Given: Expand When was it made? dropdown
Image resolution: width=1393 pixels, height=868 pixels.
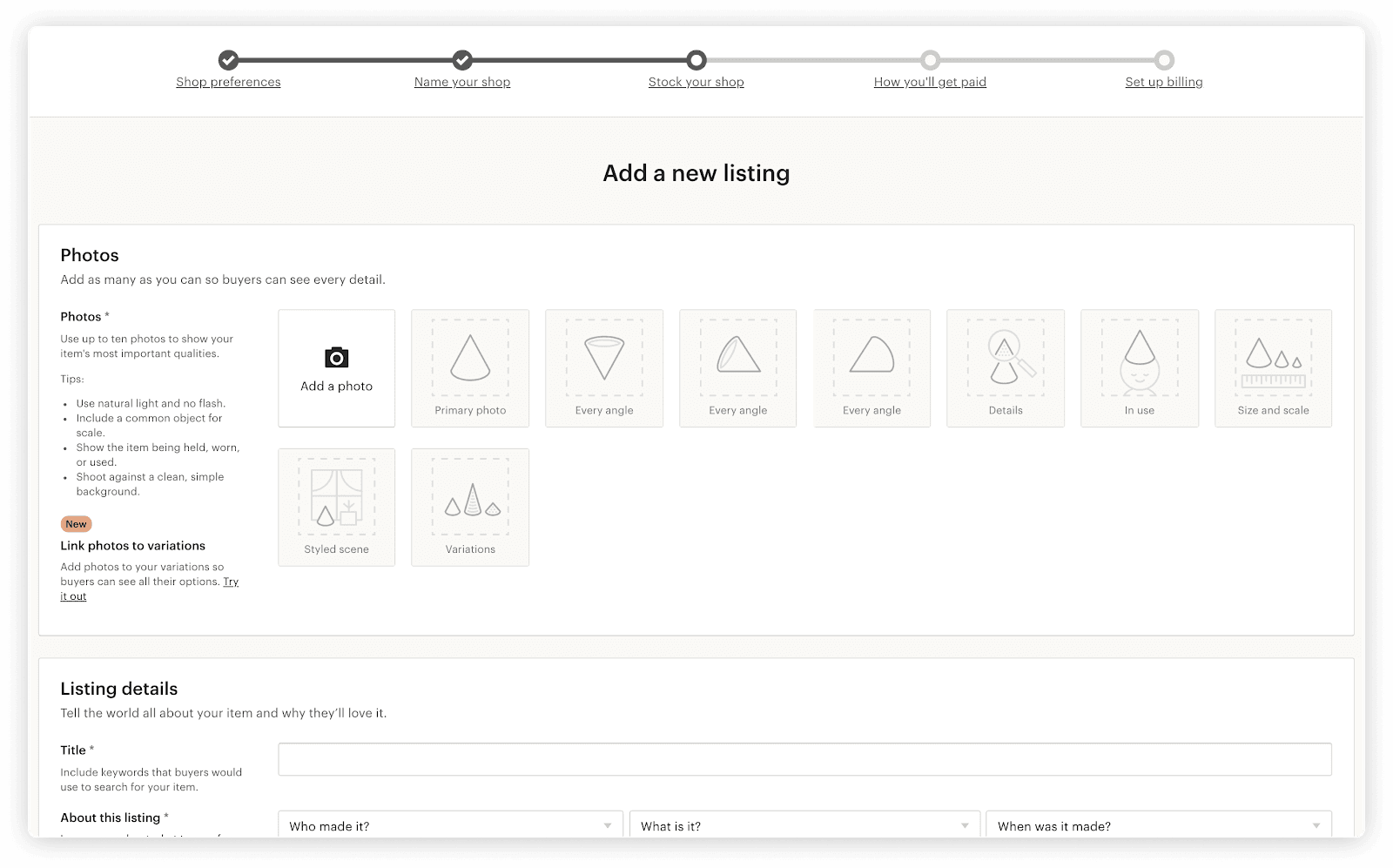Looking at the screenshot, I should (x=1159, y=826).
